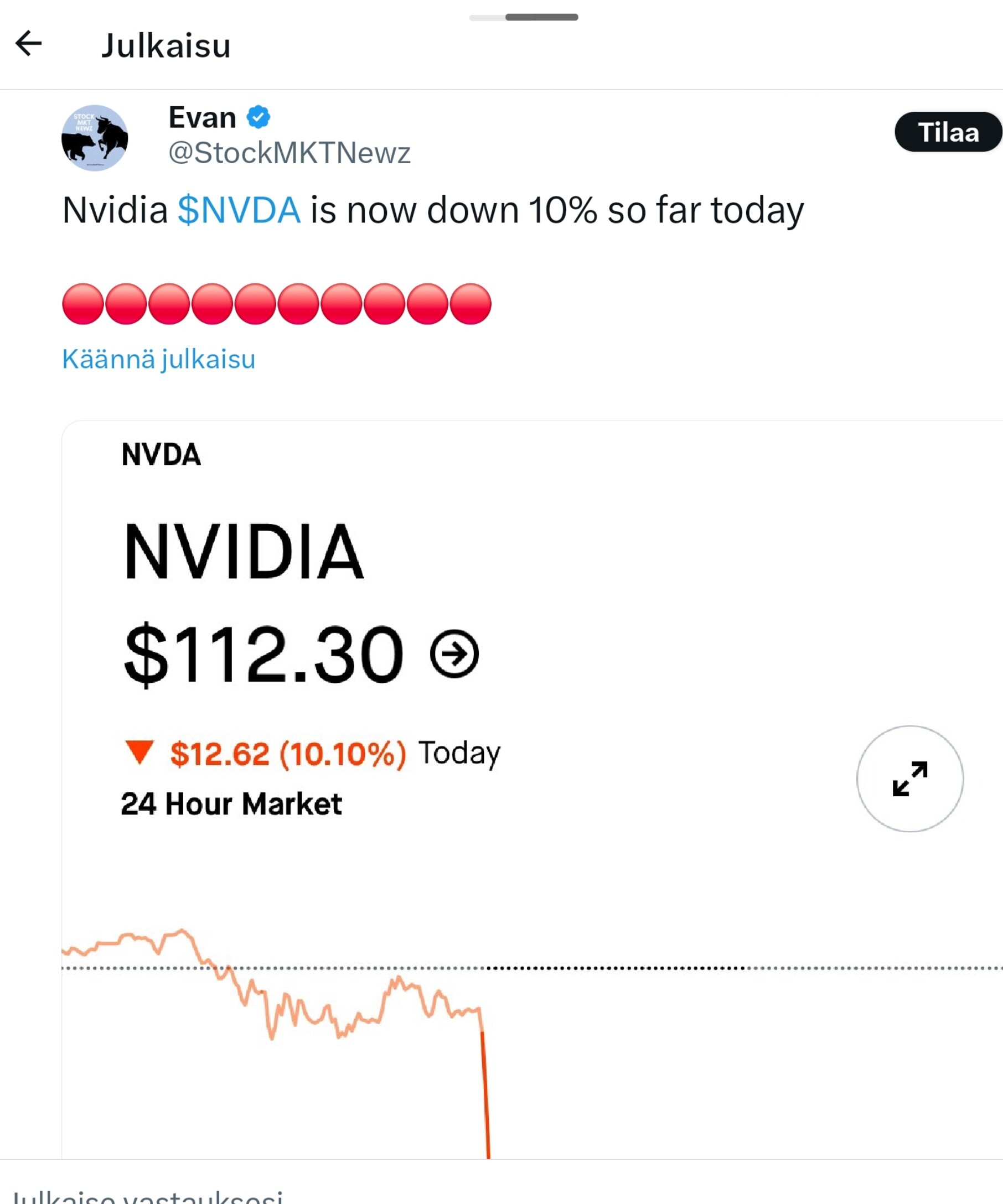Click the $12.62 (10.10%) change text
The width and height of the screenshot is (1003, 1204).
pos(288,754)
